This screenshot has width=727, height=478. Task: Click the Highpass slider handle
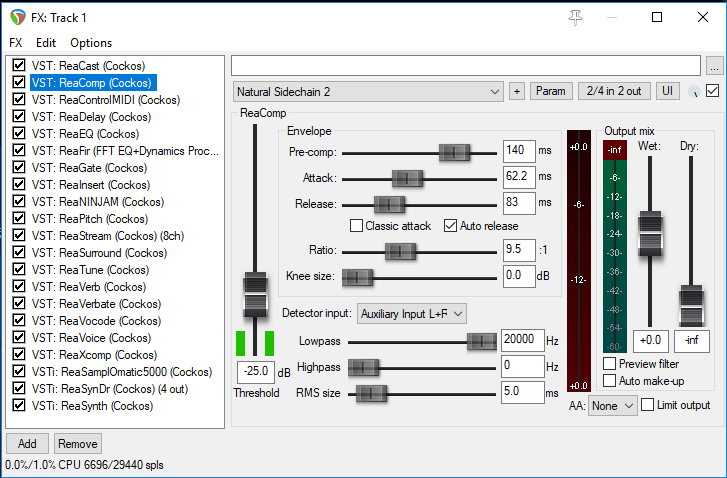[x=363, y=368]
